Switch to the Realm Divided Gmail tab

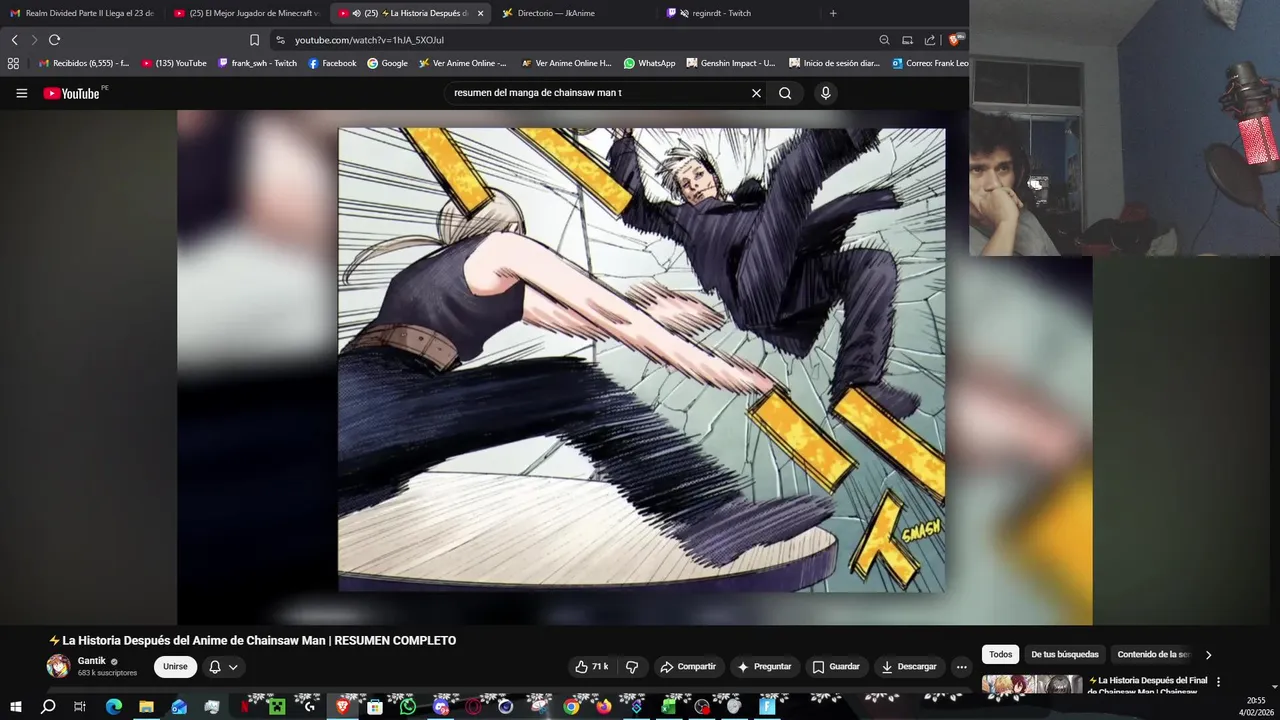tap(82, 13)
